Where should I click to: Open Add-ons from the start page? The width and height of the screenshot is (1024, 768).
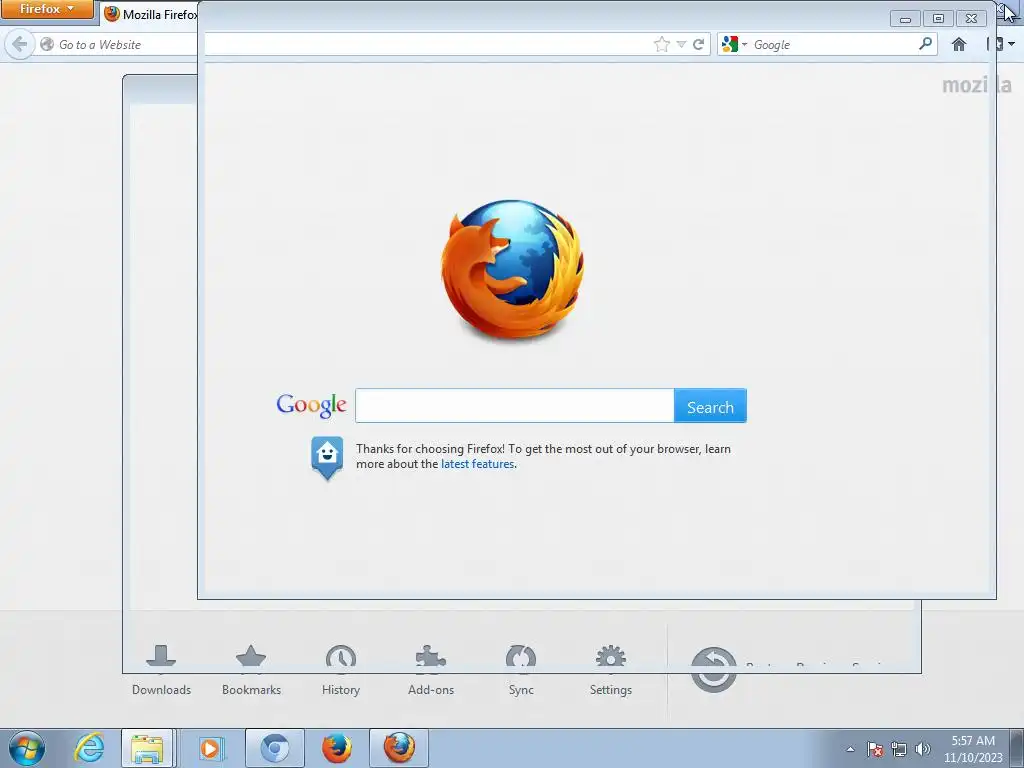pyautogui.click(x=431, y=670)
